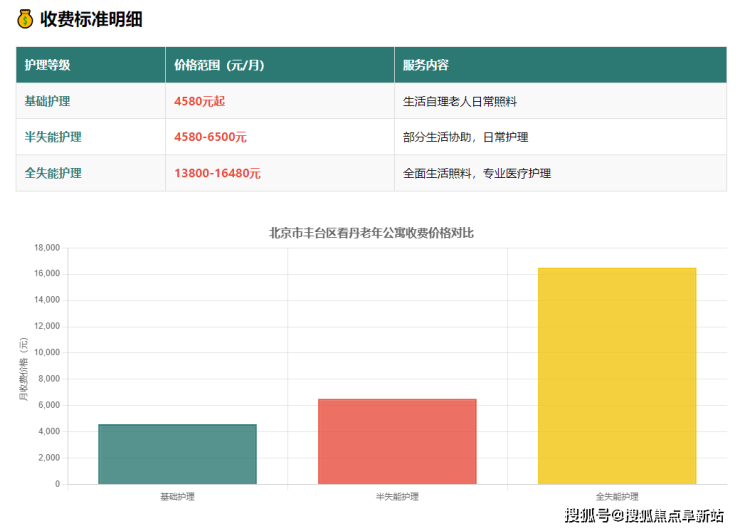Select the 价格范围（元/月） column header

coord(219,65)
